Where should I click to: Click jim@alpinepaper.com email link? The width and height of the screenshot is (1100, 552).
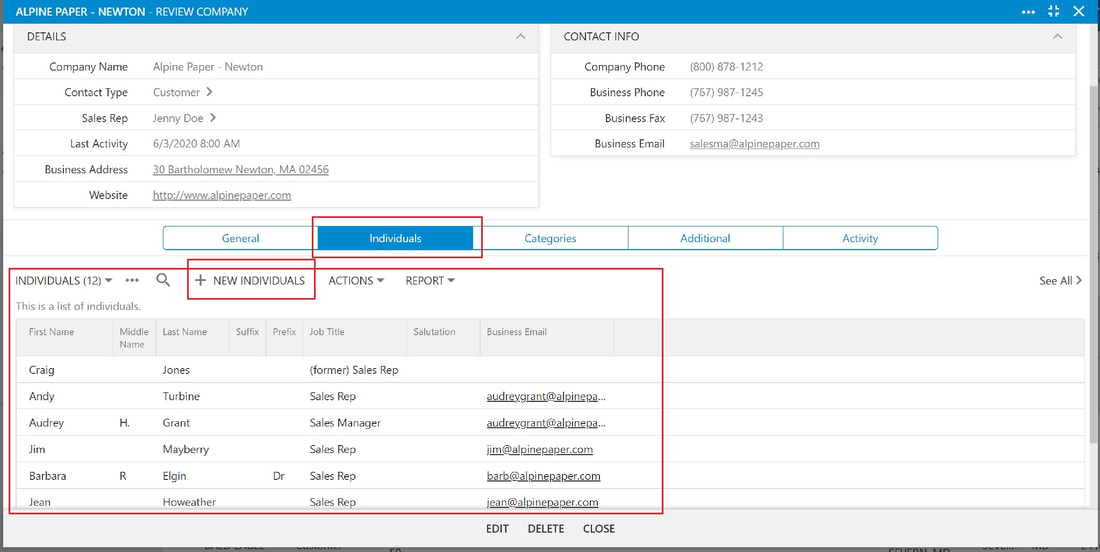pos(540,450)
